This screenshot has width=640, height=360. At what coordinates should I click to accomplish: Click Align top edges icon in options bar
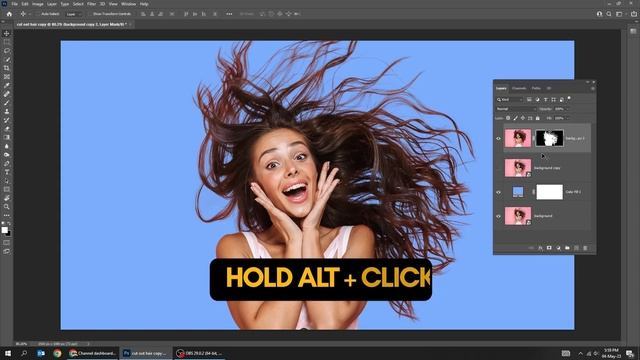[186, 14]
